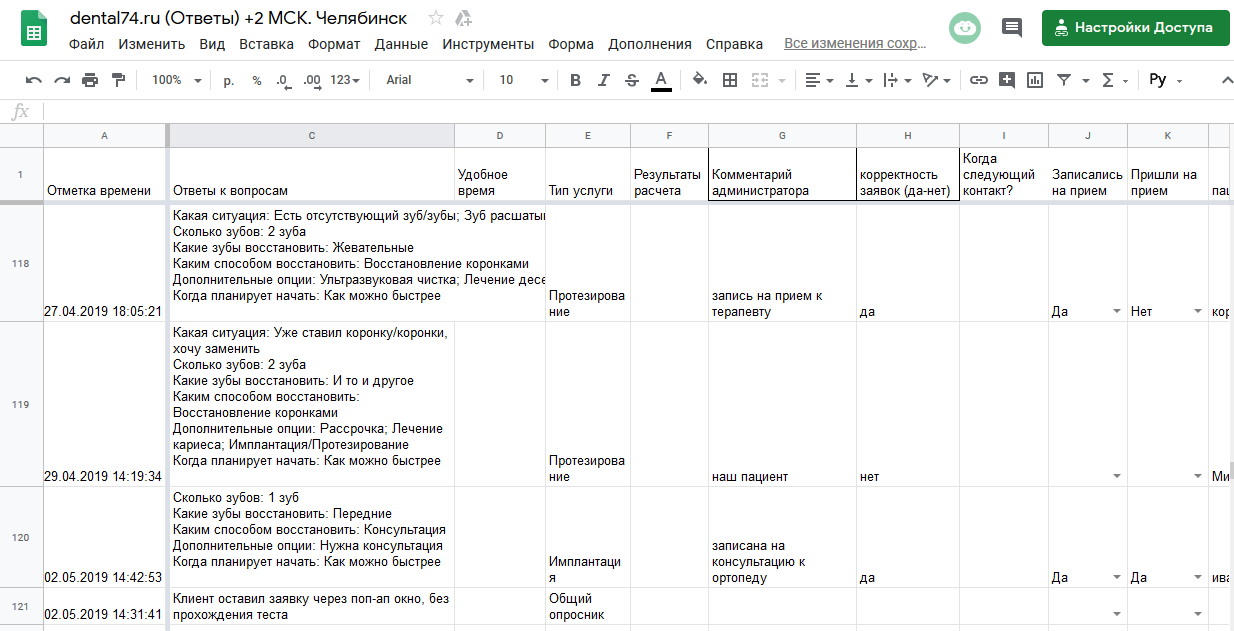Screen dimensions: 1234x631
Task: Open text wrapping options
Action: [x=896, y=80]
